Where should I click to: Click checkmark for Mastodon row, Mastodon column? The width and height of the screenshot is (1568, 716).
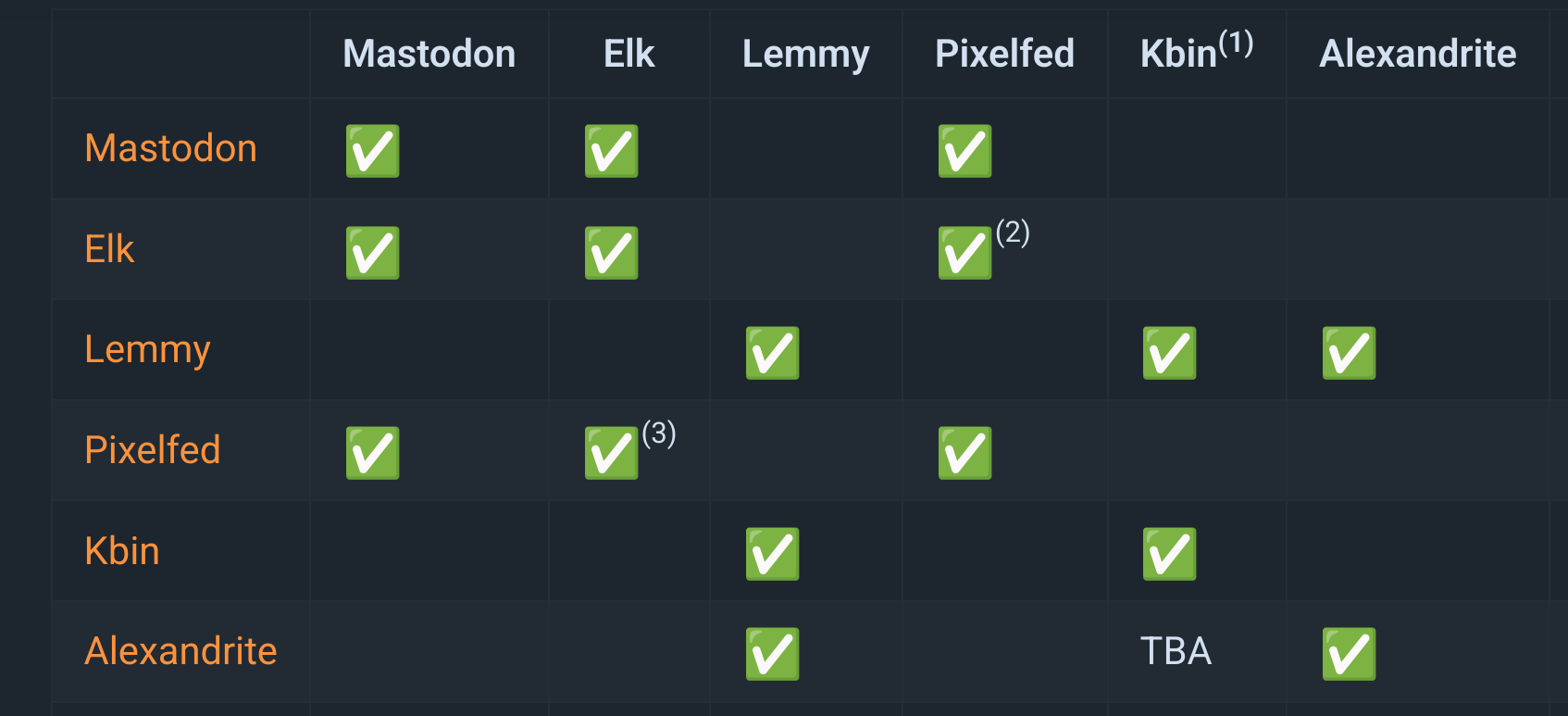click(x=373, y=151)
